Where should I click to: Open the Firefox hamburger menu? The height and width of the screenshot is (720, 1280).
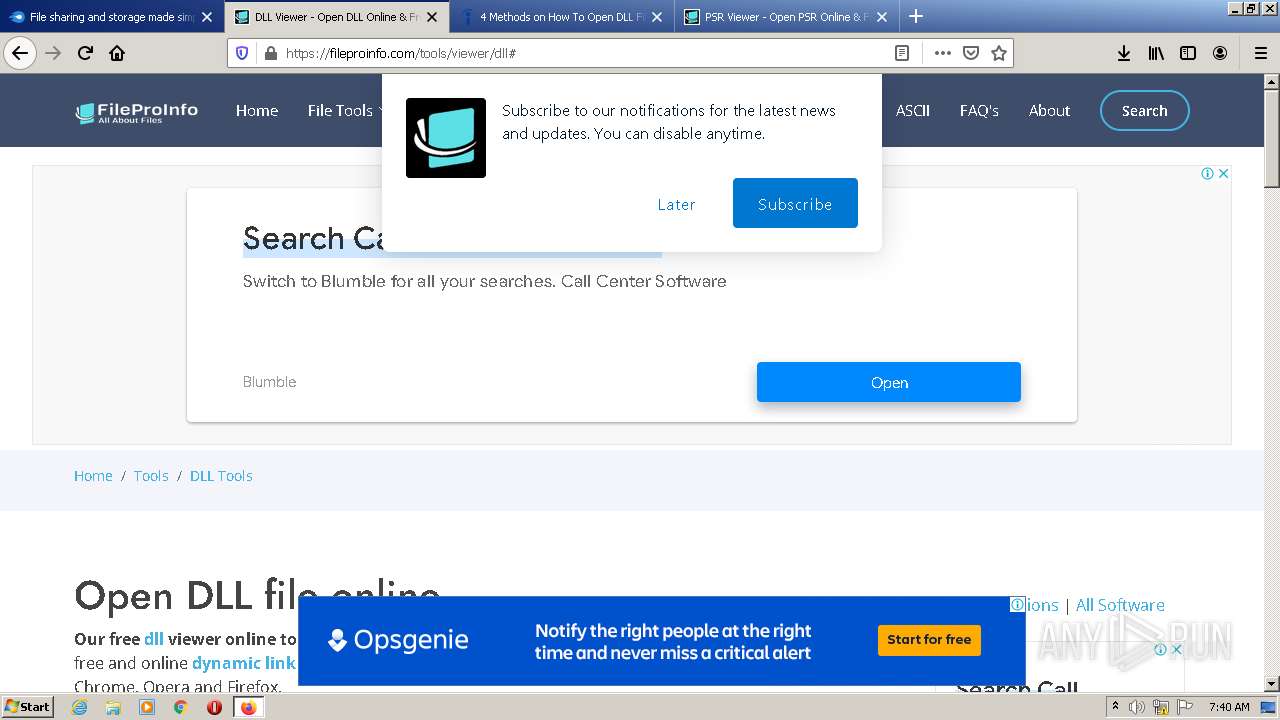coord(1260,53)
